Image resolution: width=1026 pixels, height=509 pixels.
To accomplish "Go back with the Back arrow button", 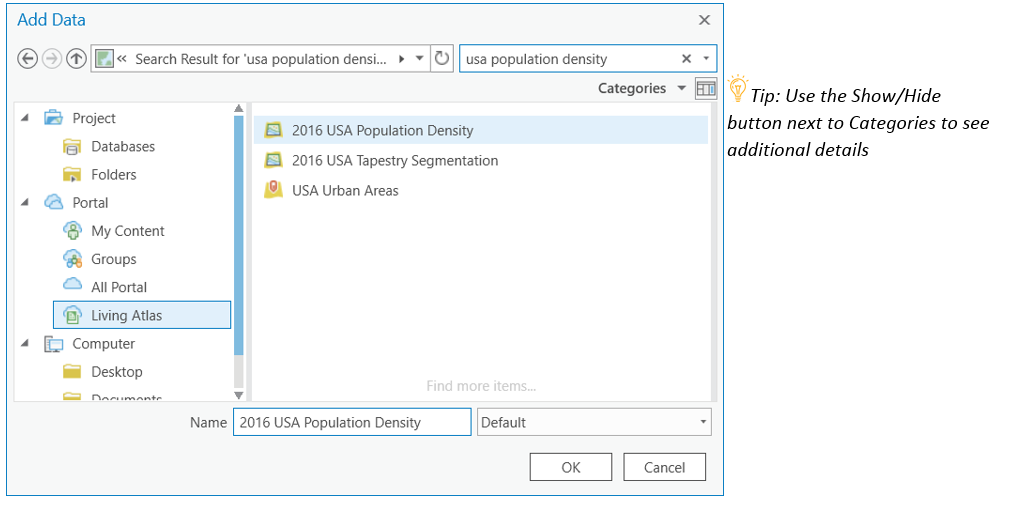I will pos(27,59).
